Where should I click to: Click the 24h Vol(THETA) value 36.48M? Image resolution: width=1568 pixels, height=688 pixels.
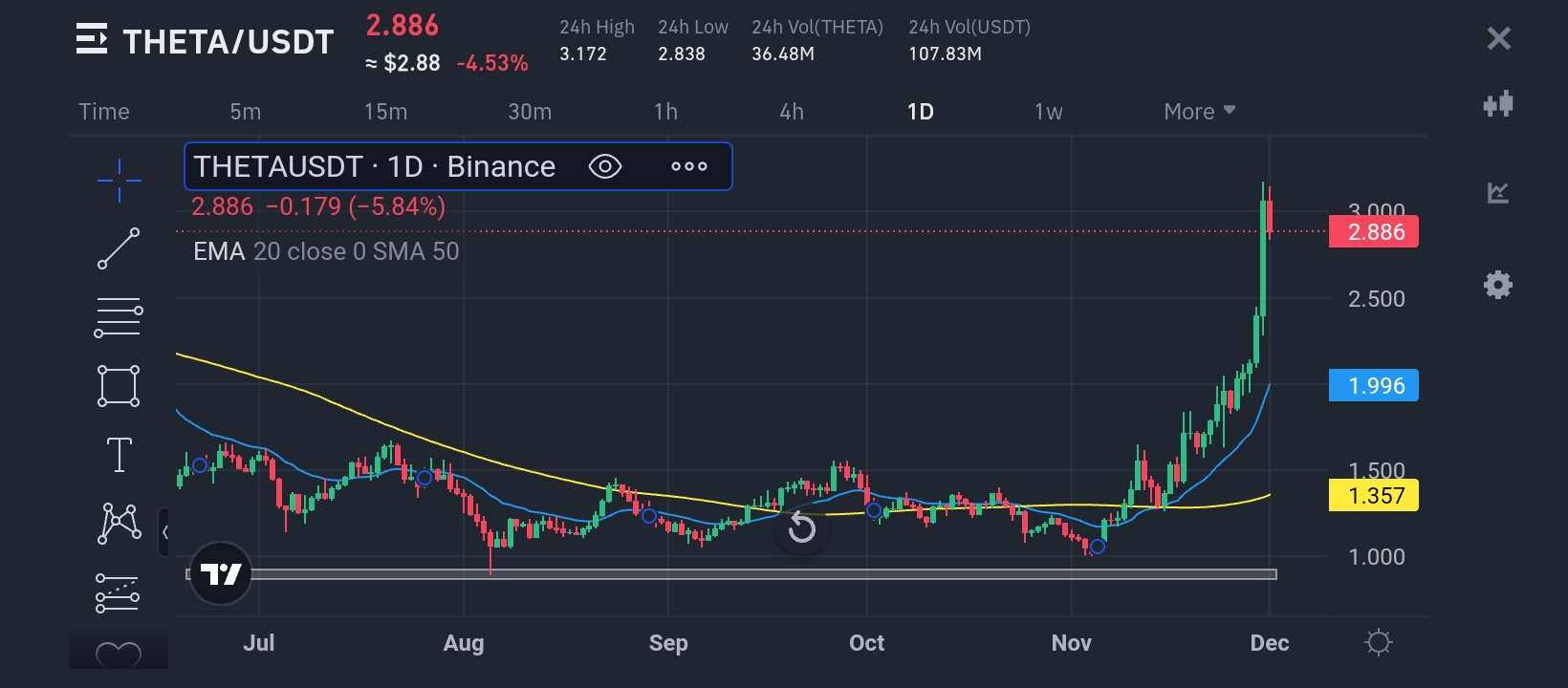(x=783, y=54)
